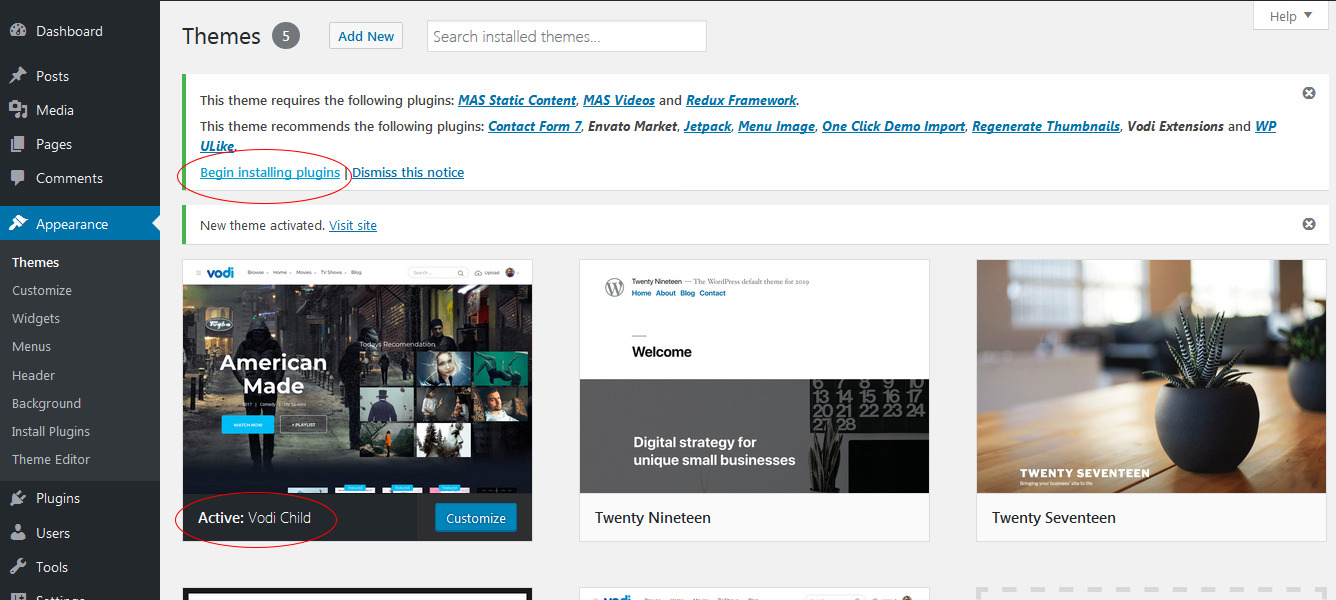Open Install Plugins submenu item
The width and height of the screenshot is (1336, 600).
[x=51, y=431]
